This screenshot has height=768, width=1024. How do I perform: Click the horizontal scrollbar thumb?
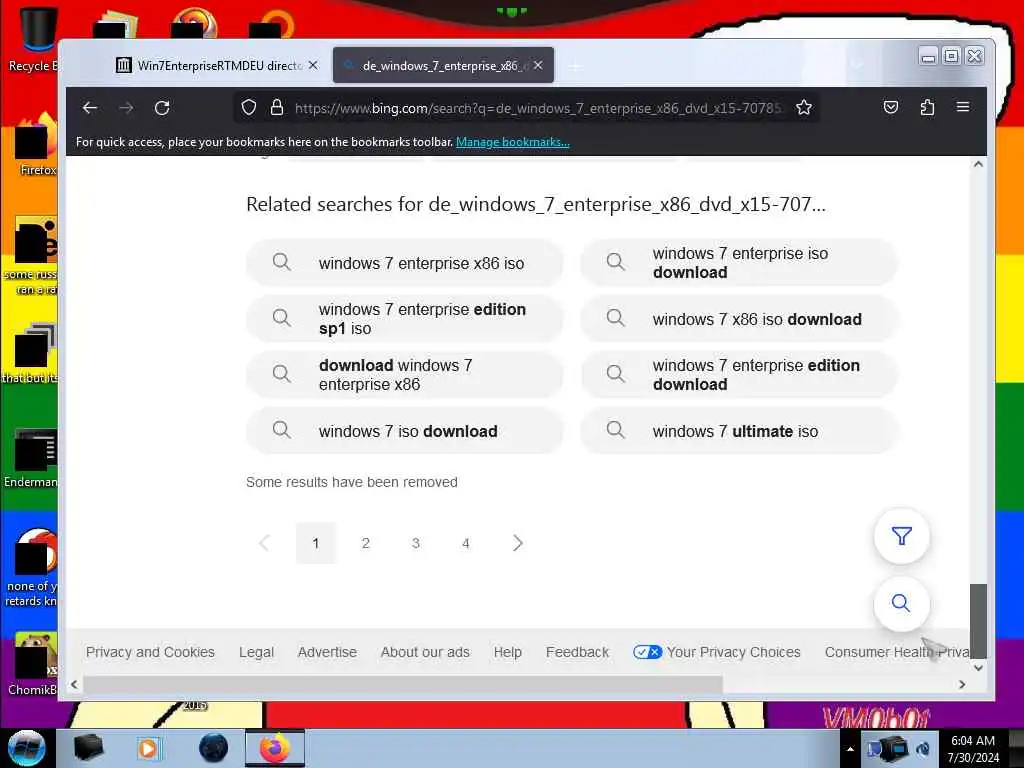click(403, 684)
